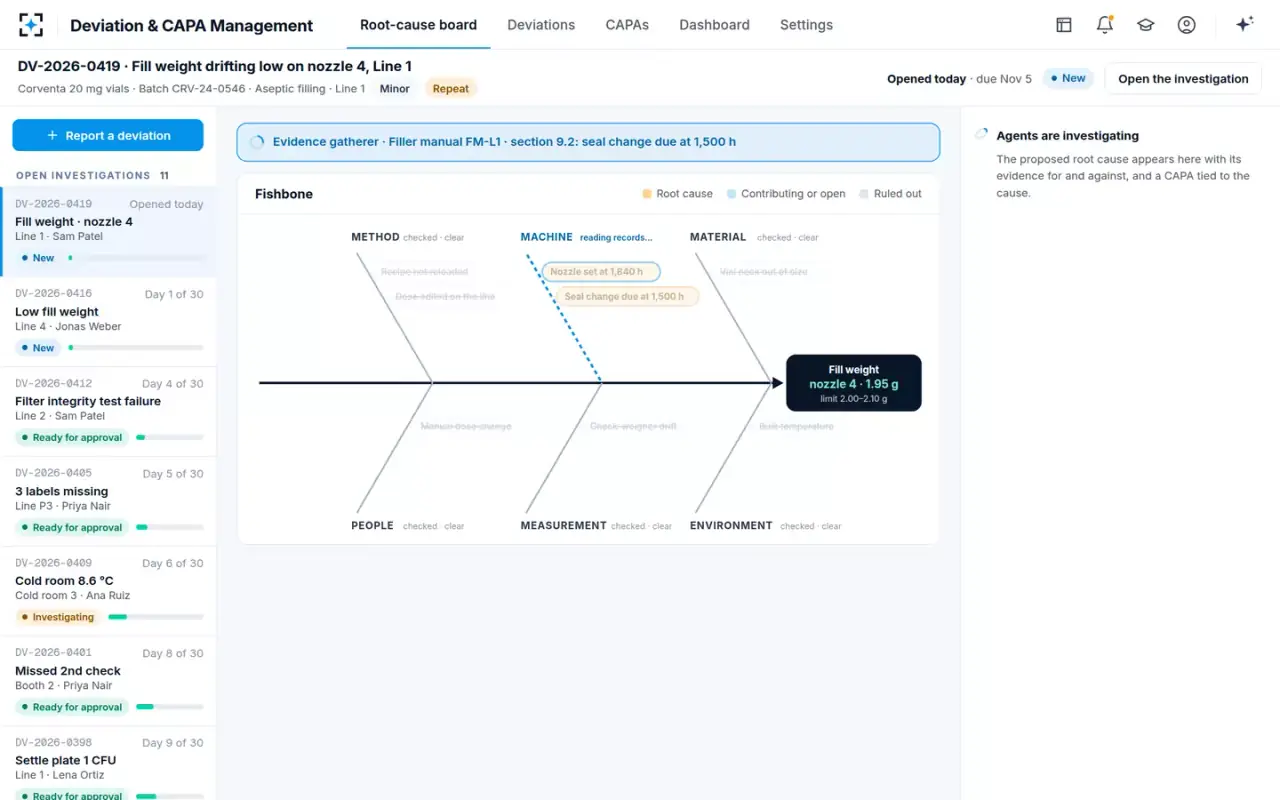Open the Dashboard tab

click(x=714, y=25)
